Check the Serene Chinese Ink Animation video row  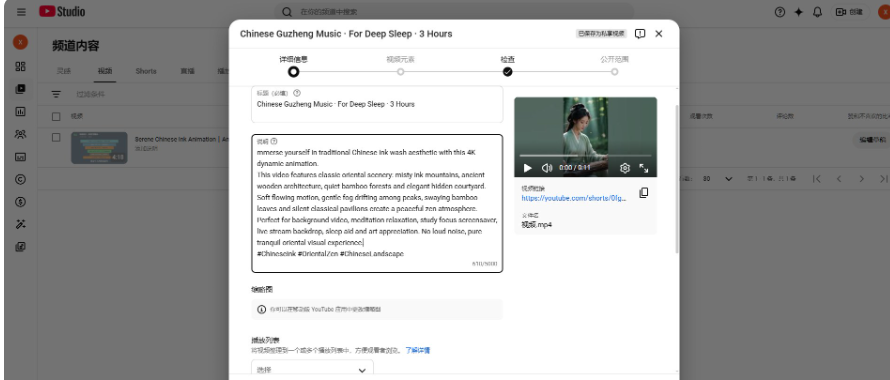[56, 137]
